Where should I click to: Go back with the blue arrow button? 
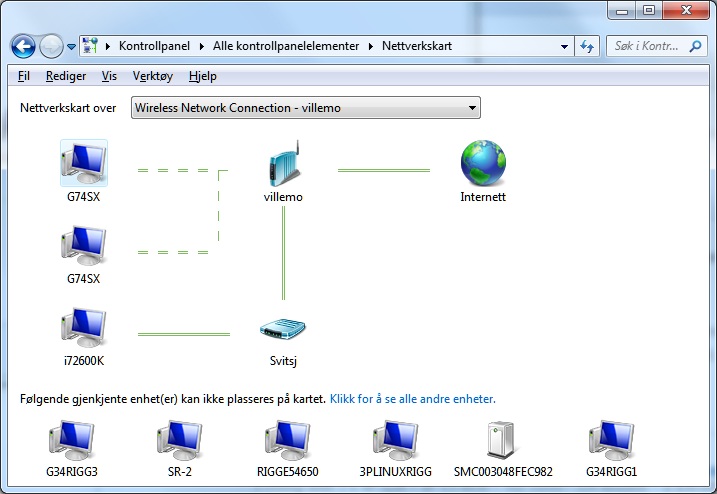coord(23,46)
